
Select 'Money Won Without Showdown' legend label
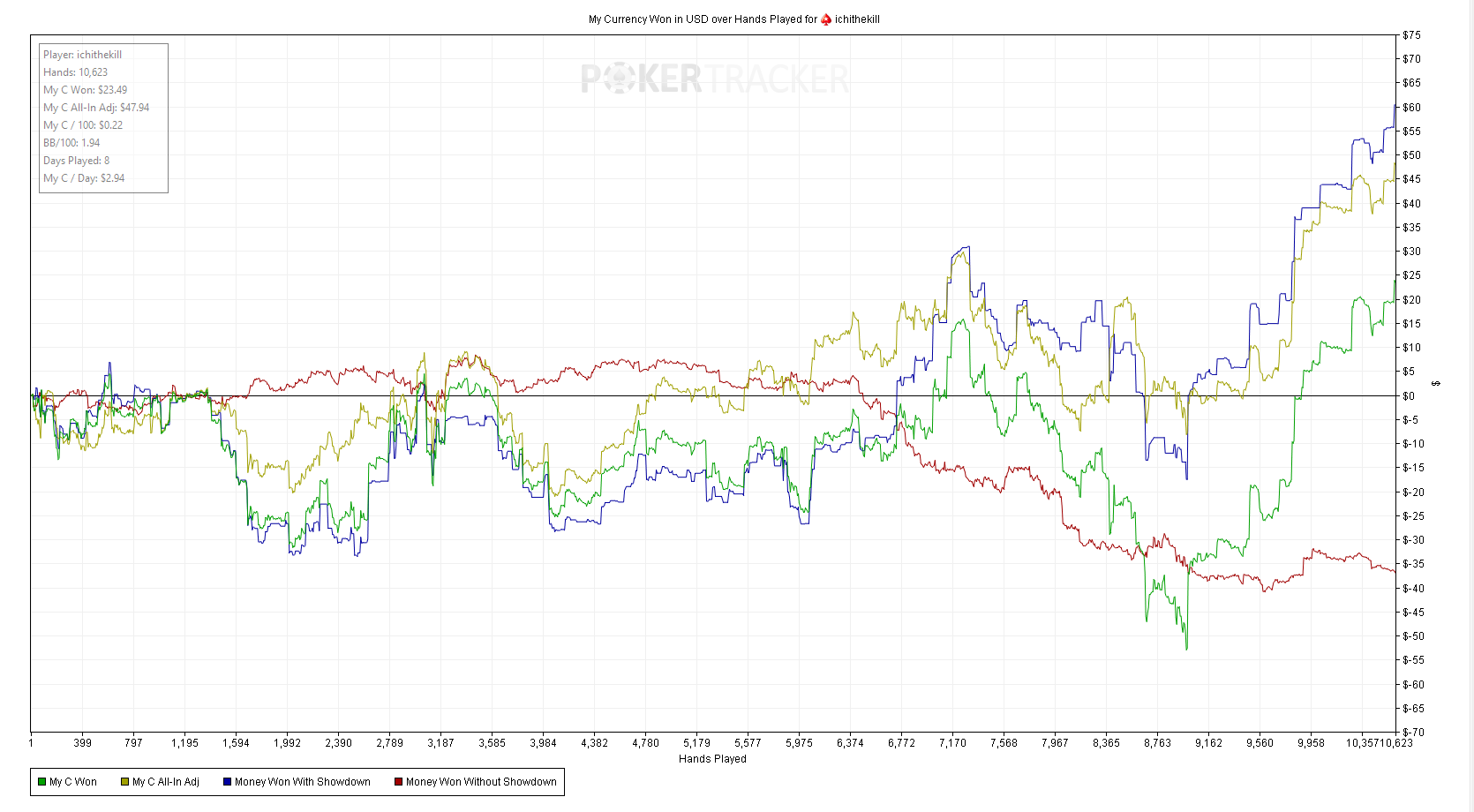(x=481, y=782)
